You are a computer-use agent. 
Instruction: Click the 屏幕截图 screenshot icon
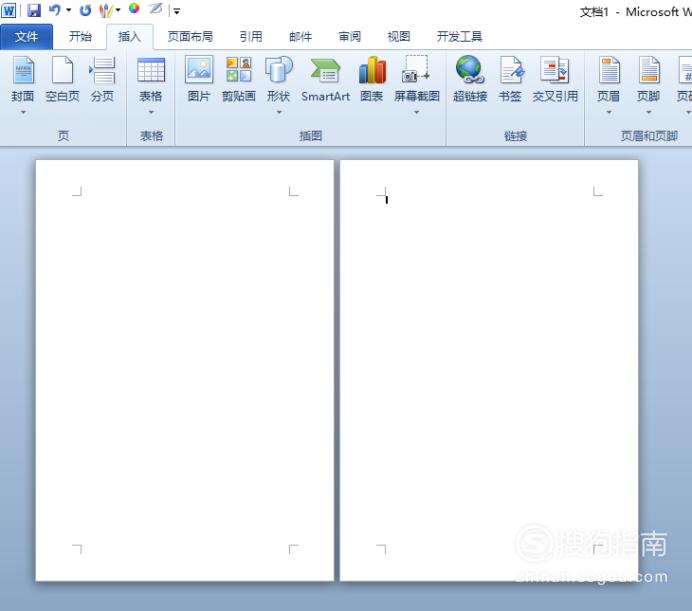(x=416, y=70)
